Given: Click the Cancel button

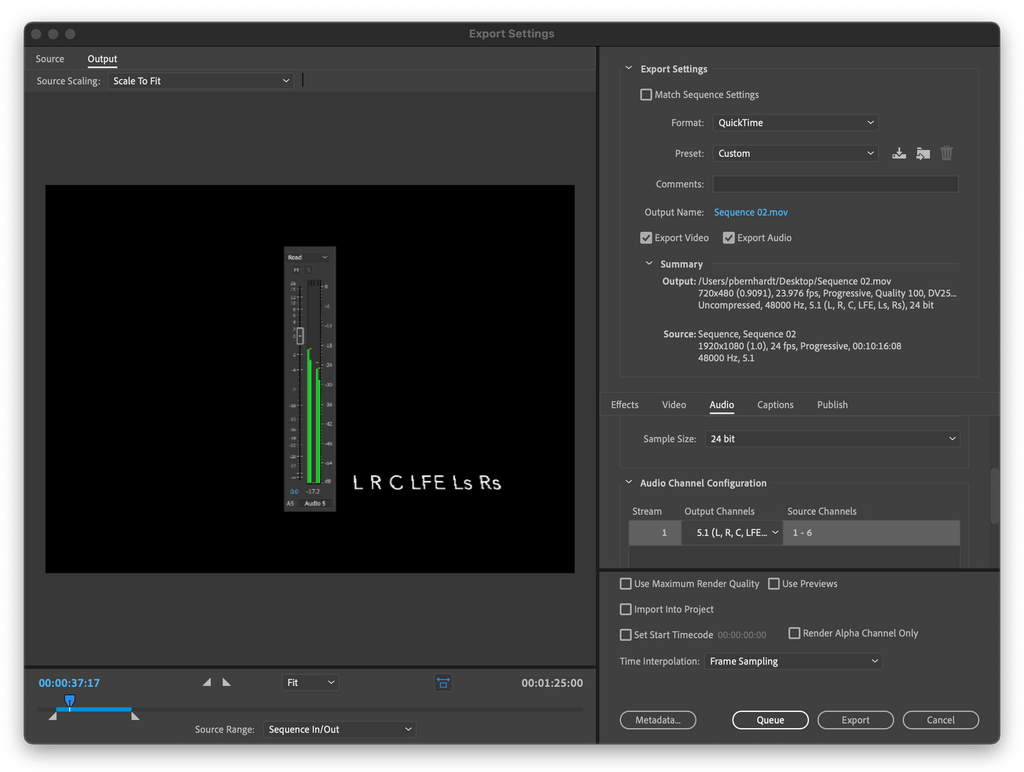Looking at the screenshot, I should tap(940, 720).
